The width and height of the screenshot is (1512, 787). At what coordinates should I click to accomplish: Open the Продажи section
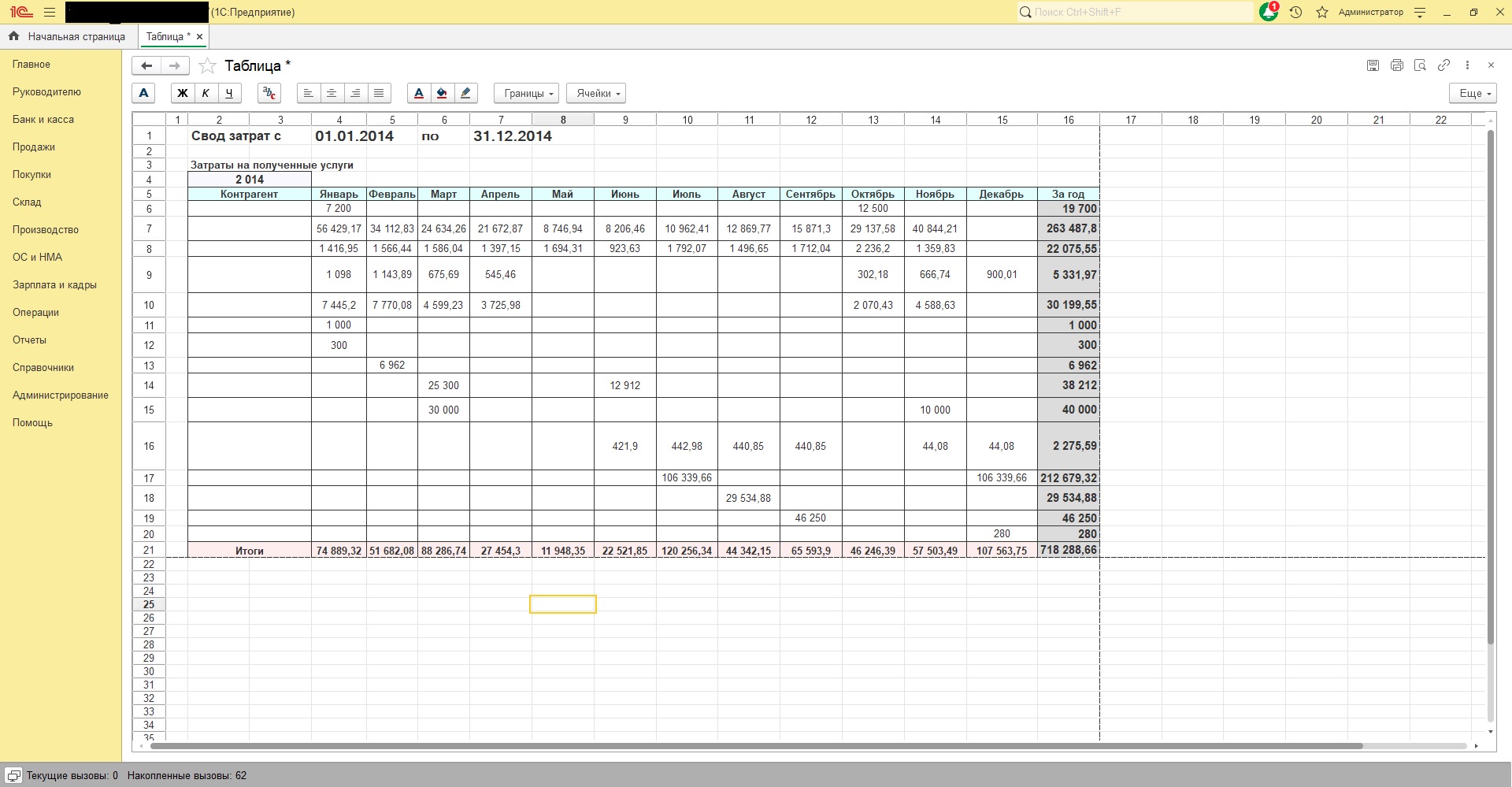[34, 147]
